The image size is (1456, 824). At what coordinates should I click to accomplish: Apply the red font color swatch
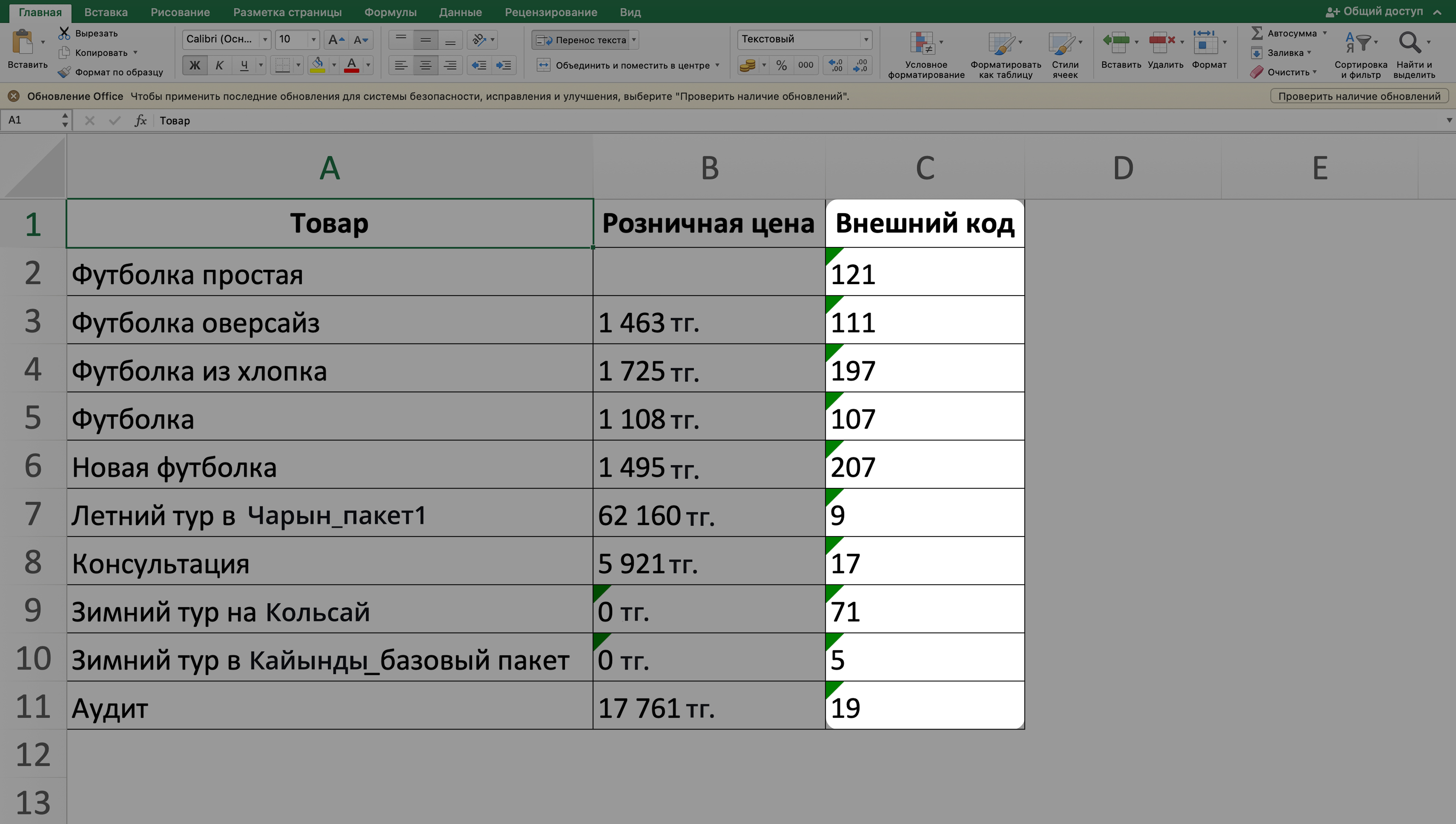(352, 66)
